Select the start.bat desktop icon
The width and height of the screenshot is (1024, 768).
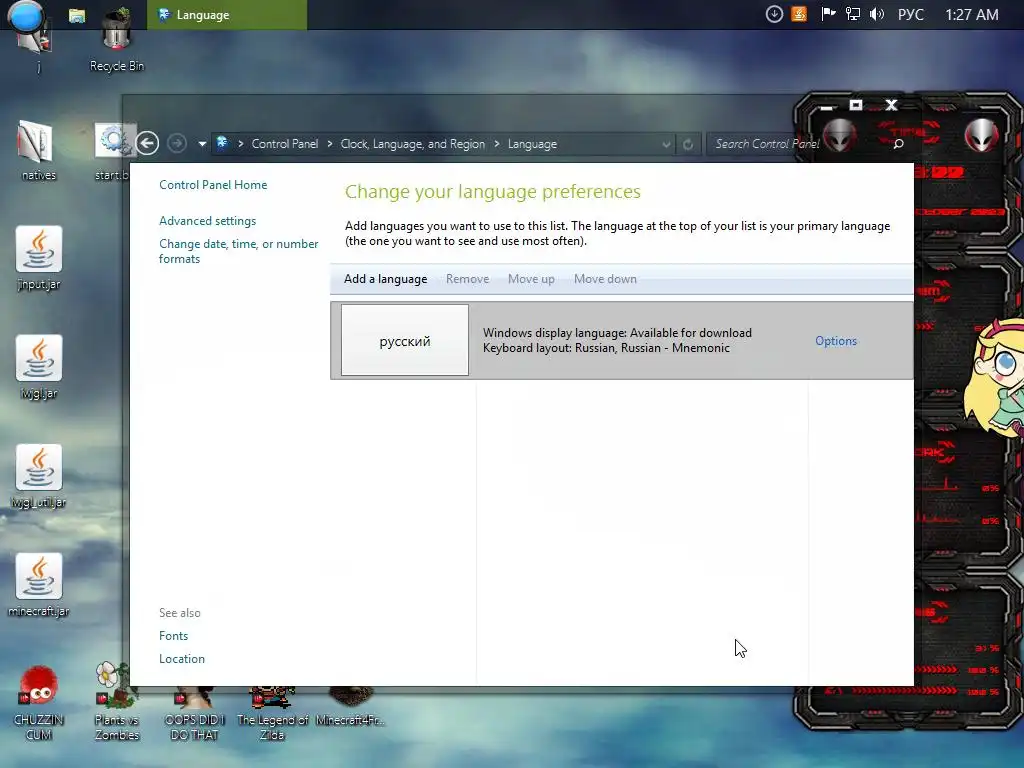tap(114, 152)
